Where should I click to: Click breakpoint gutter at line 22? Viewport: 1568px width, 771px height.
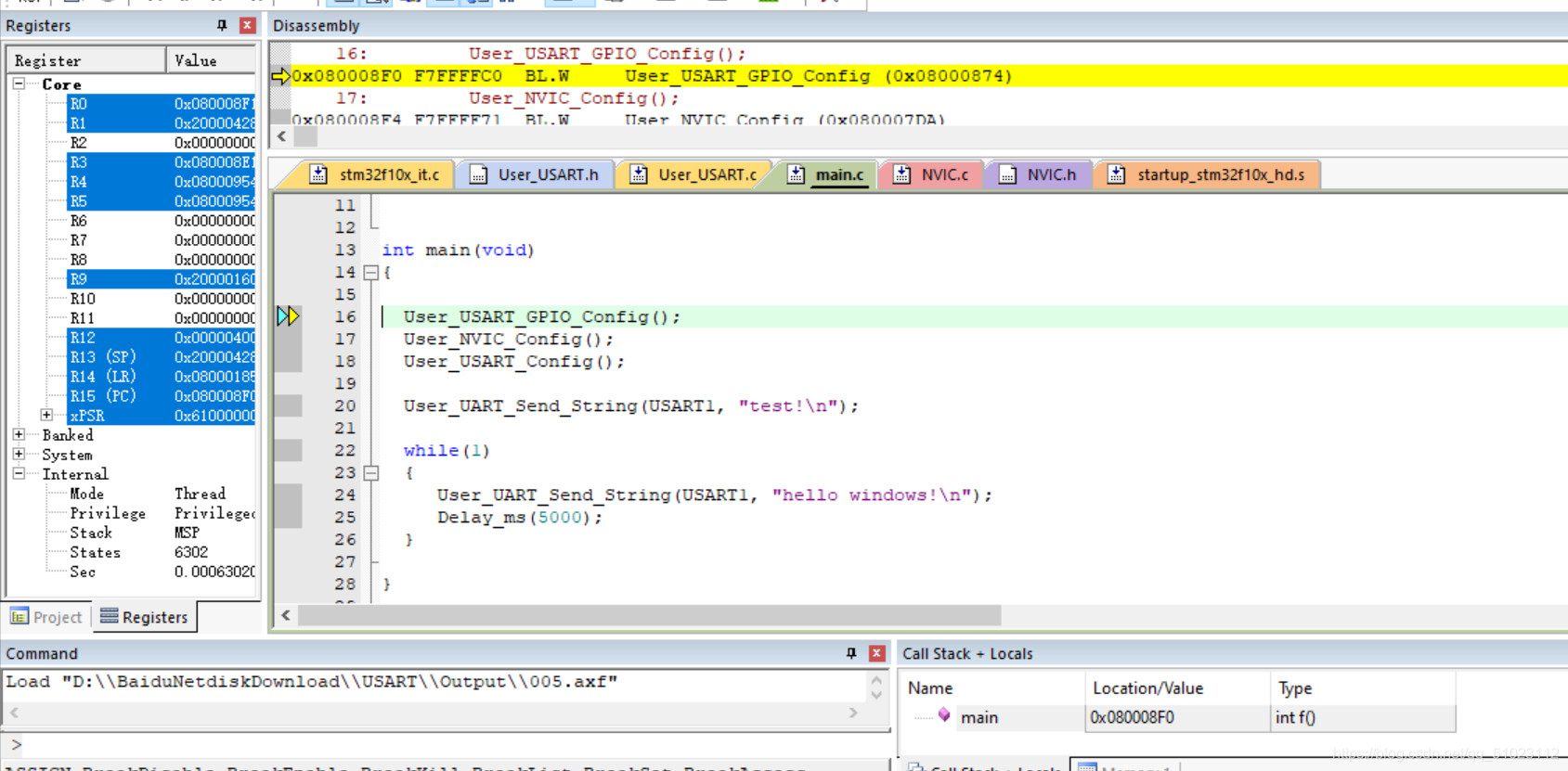click(x=288, y=451)
